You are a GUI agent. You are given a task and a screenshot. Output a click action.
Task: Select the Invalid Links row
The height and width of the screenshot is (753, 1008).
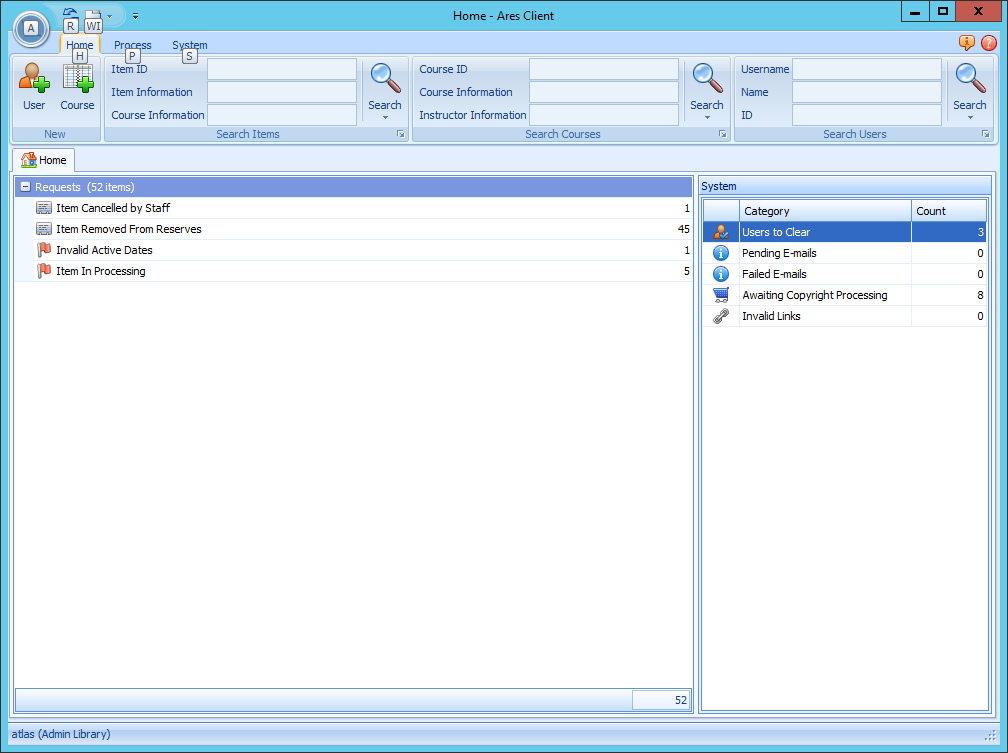(x=771, y=316)
